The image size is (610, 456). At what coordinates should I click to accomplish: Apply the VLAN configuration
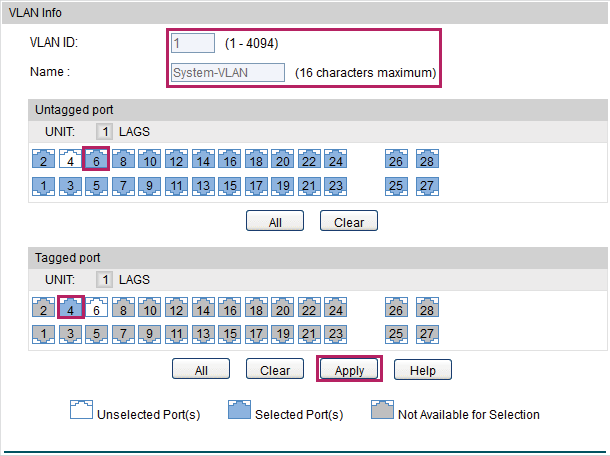[349, 369]
